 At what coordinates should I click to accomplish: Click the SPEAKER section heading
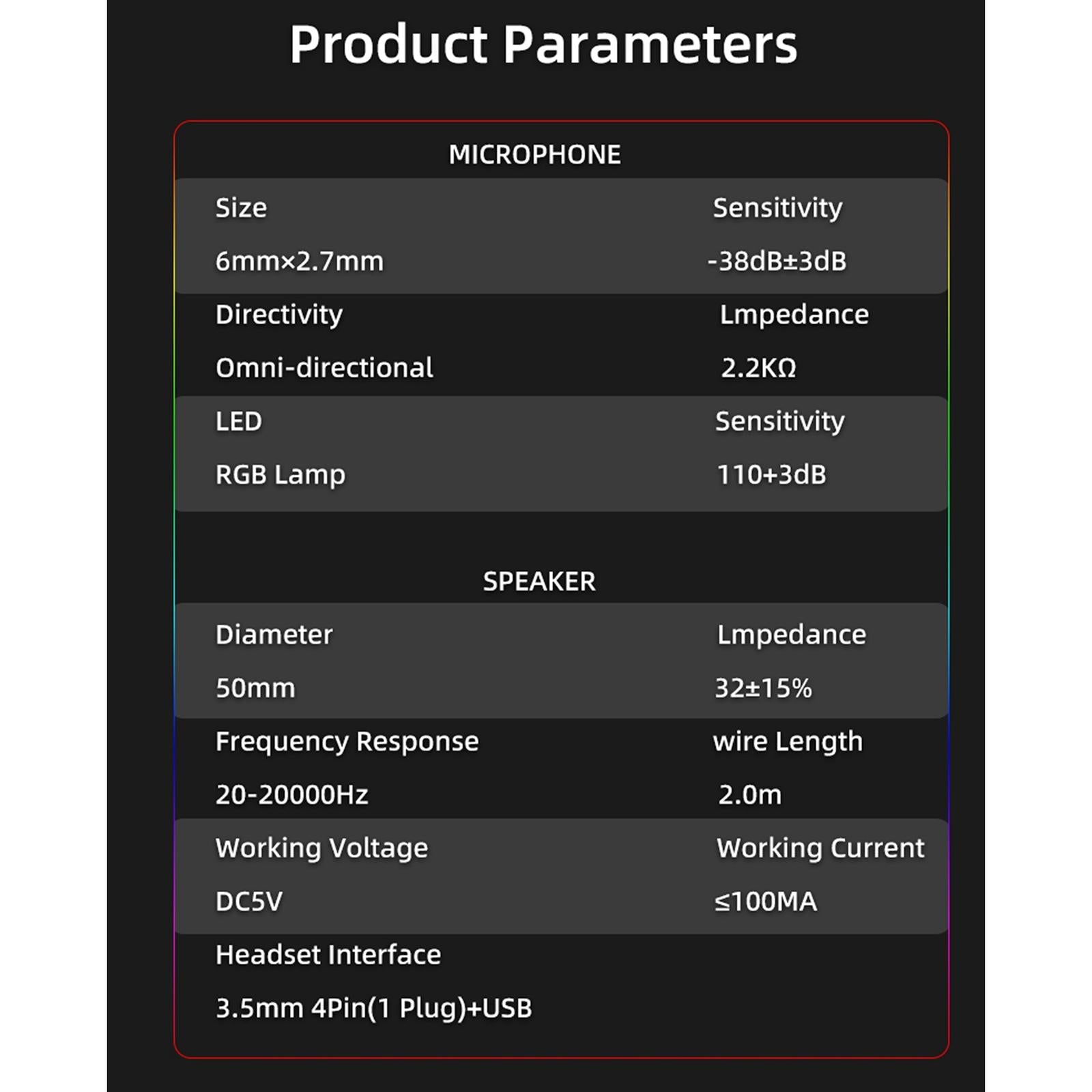point(538,581)
